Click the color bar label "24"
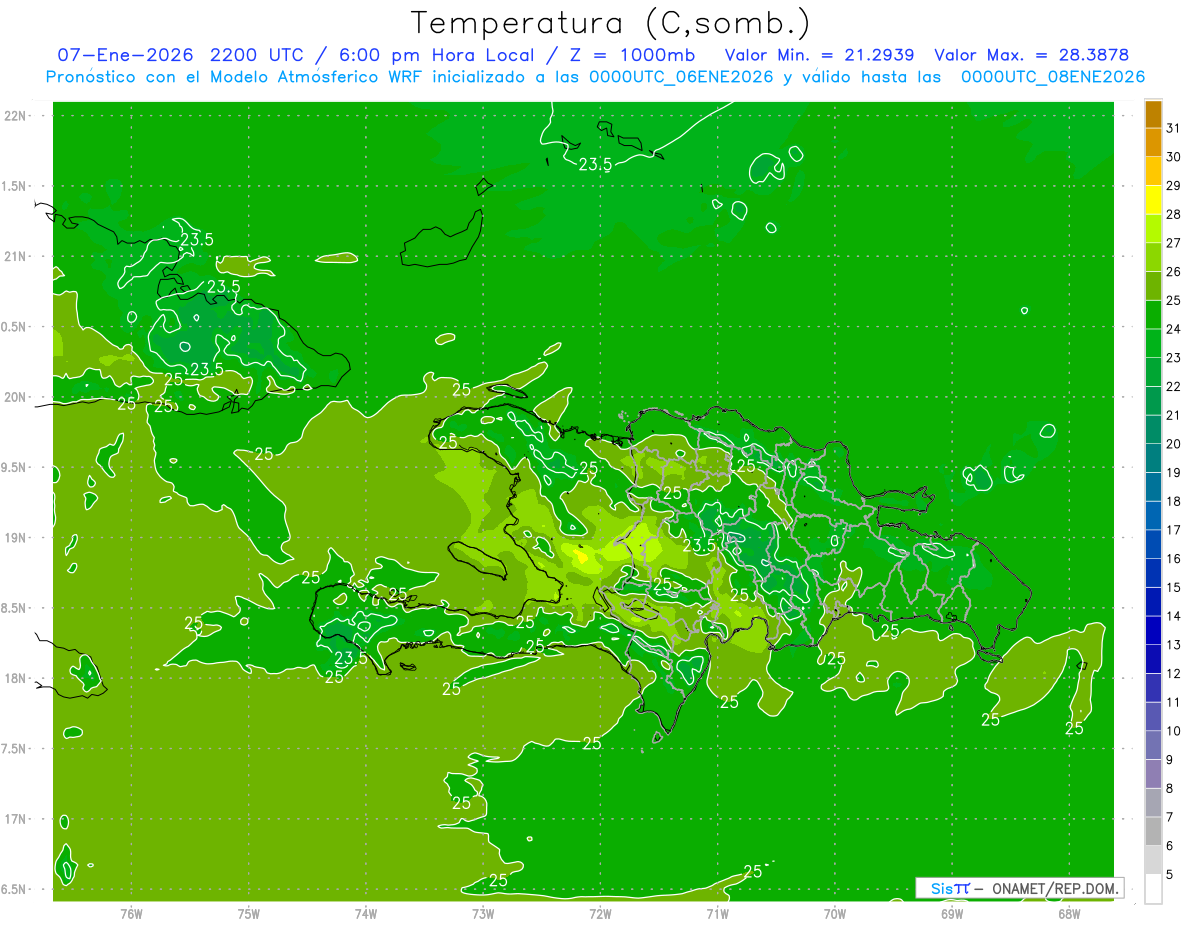The image size is (1200, 927). (x=1174, y=329)
